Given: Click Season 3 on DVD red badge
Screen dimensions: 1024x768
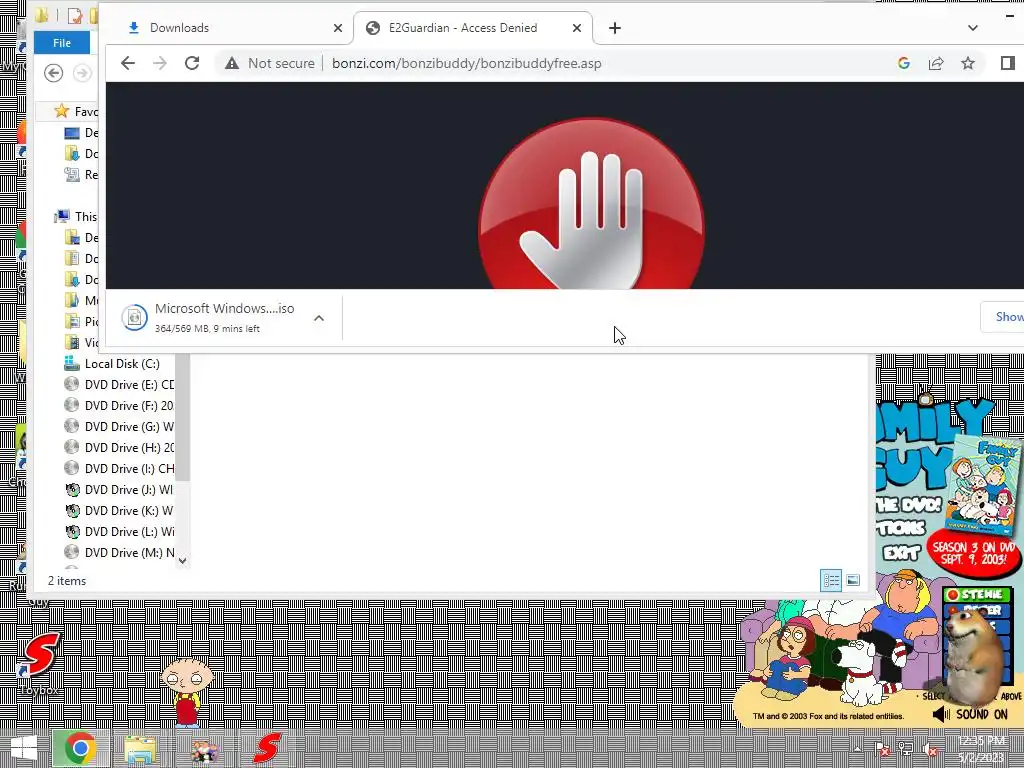Looking at the screenshot, I should (974, 552).
